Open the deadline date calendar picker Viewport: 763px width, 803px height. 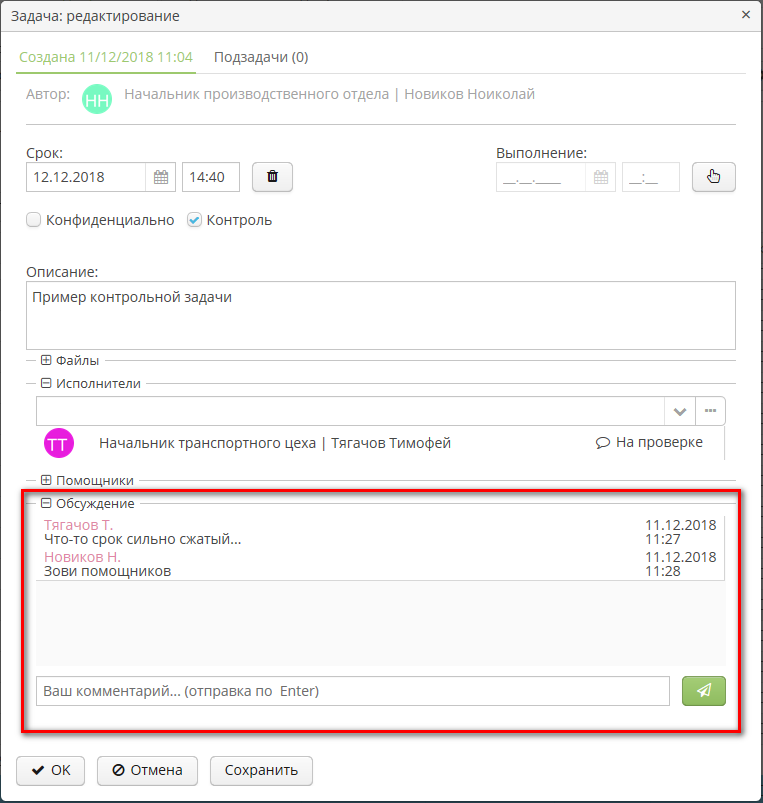pyautogui.click(x=161, y=177)
